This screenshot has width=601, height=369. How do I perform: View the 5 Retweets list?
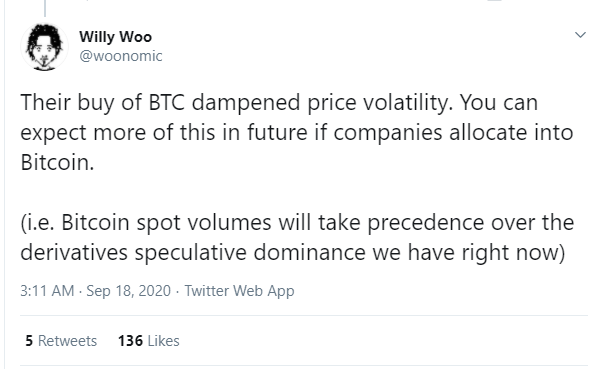[x=61, y=341]
